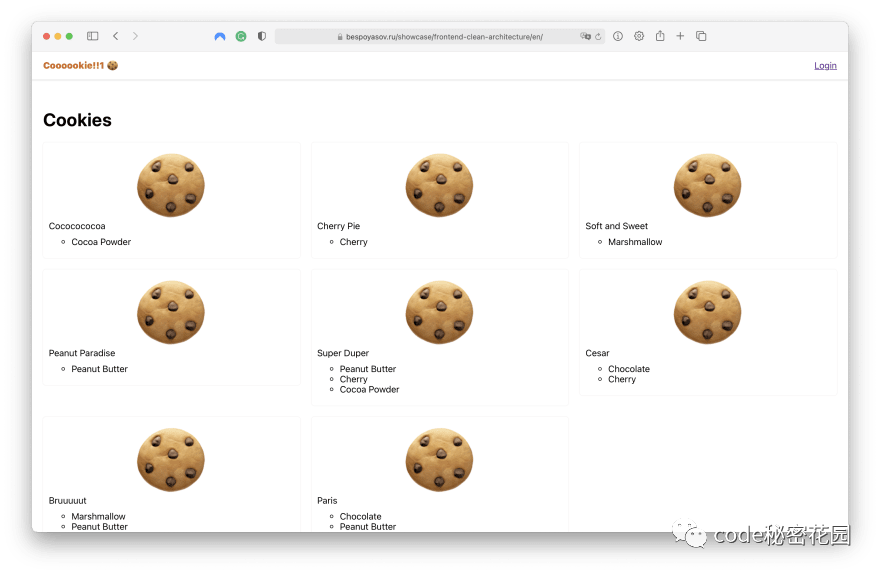This screenshot has height=574, width=880.
Task: Click Marshmallow under Soft and Sweet
Action: [635, 242]
